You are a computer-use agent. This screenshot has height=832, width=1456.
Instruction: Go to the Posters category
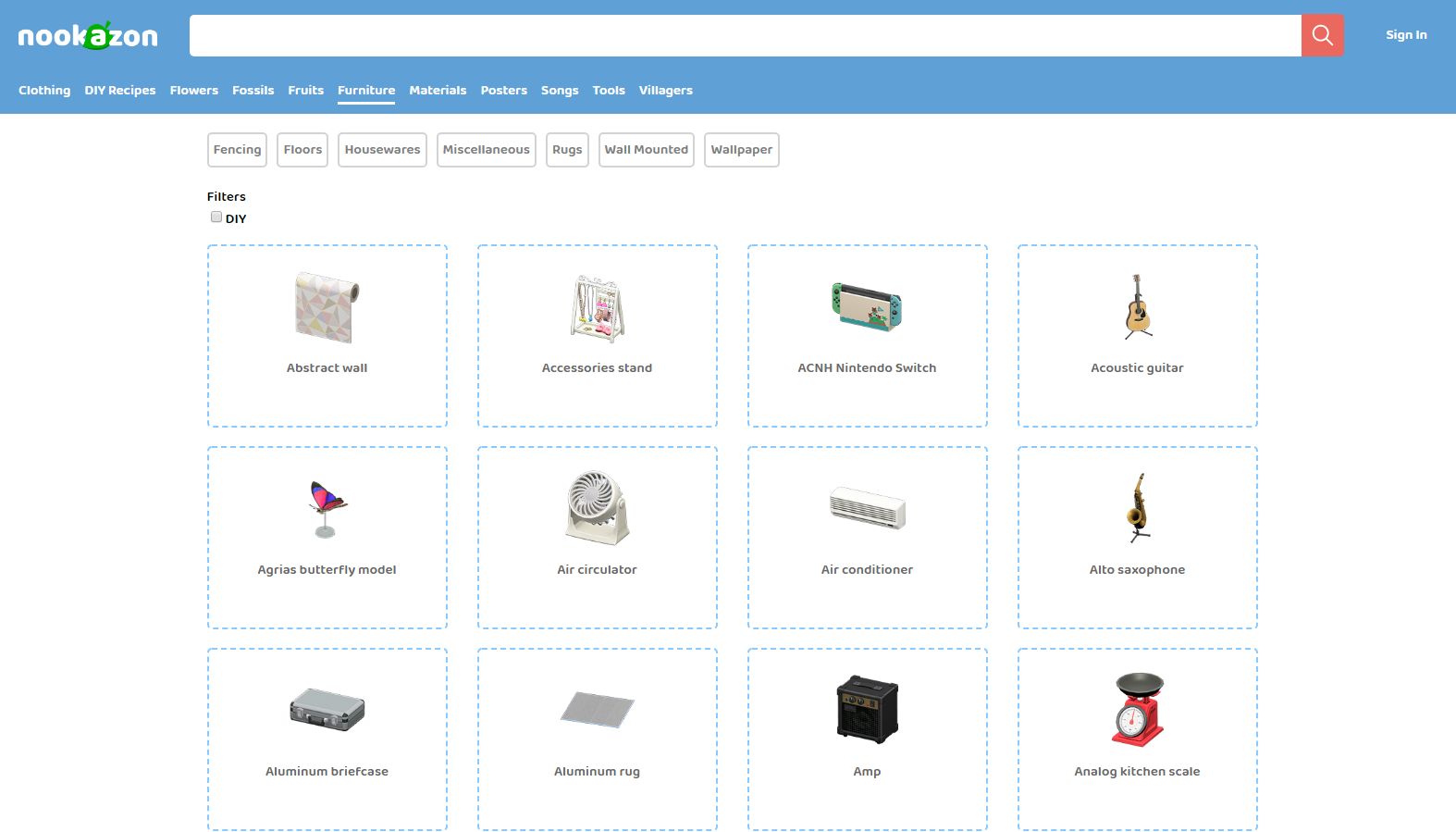[x=504, y=90]
